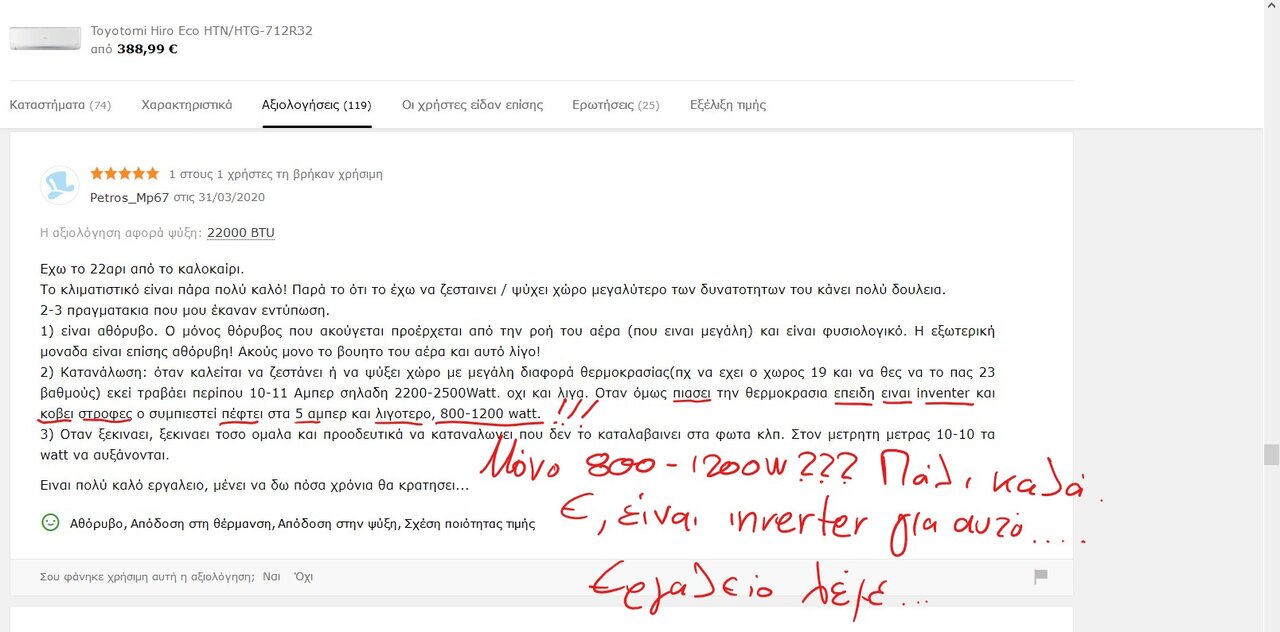1280x632 pixels.
Task: Click the text 'Η αξιολόγηση αφορά ψύξη:'
Action: tap(121, 233)
